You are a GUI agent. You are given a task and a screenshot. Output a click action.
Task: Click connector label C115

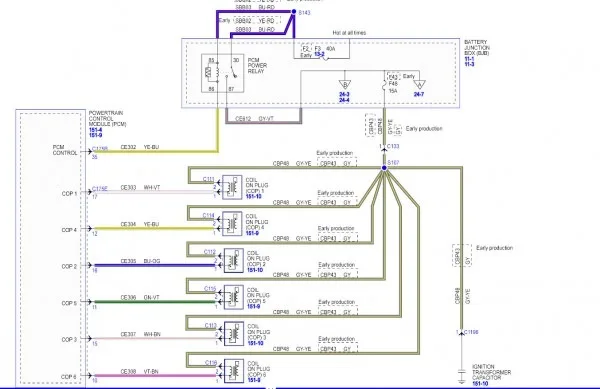210,289
